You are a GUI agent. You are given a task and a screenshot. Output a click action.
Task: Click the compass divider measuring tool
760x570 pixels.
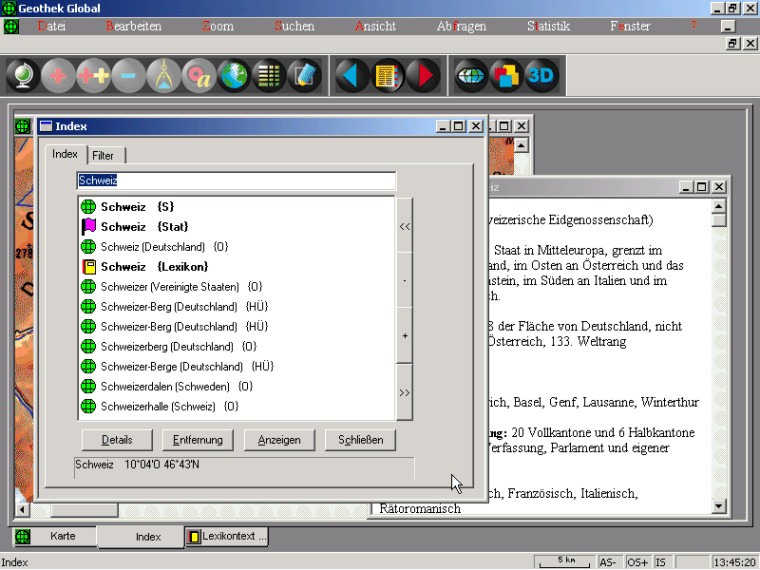click(x=164, y=77)
